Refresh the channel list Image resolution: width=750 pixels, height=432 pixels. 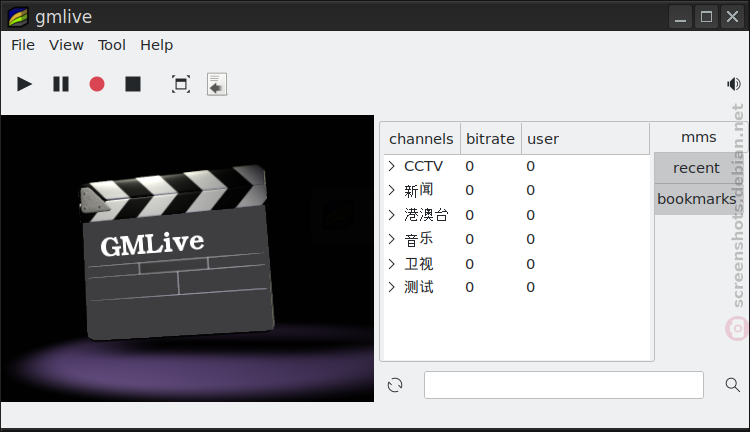[395, 385]
